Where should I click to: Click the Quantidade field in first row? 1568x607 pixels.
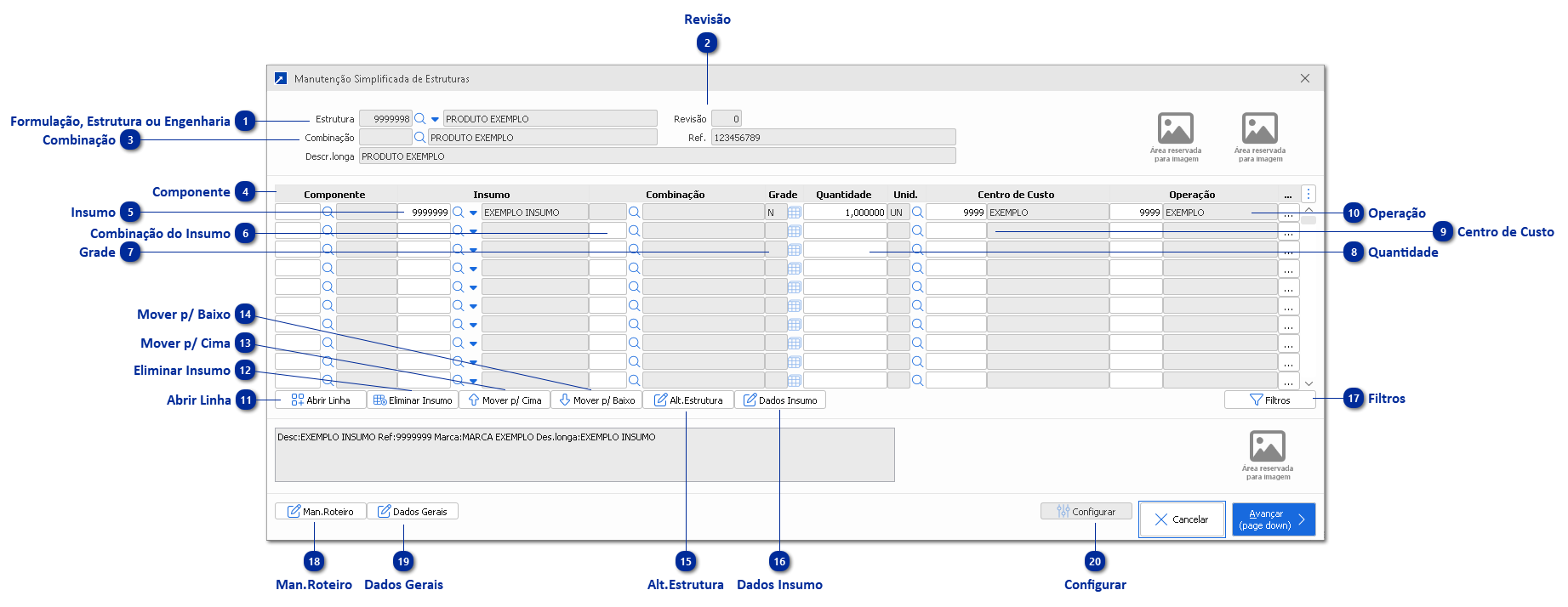pyautogui.click(x=844, y=213)
